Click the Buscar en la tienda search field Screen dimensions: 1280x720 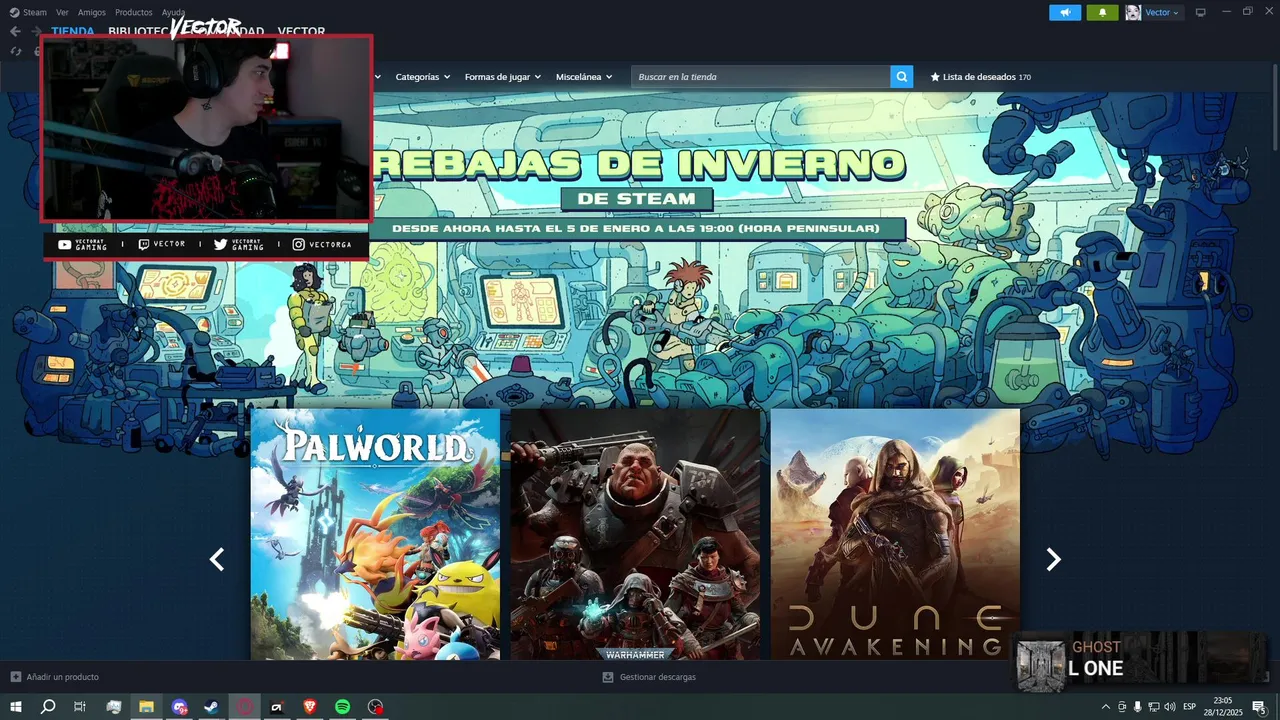(761, 77)
